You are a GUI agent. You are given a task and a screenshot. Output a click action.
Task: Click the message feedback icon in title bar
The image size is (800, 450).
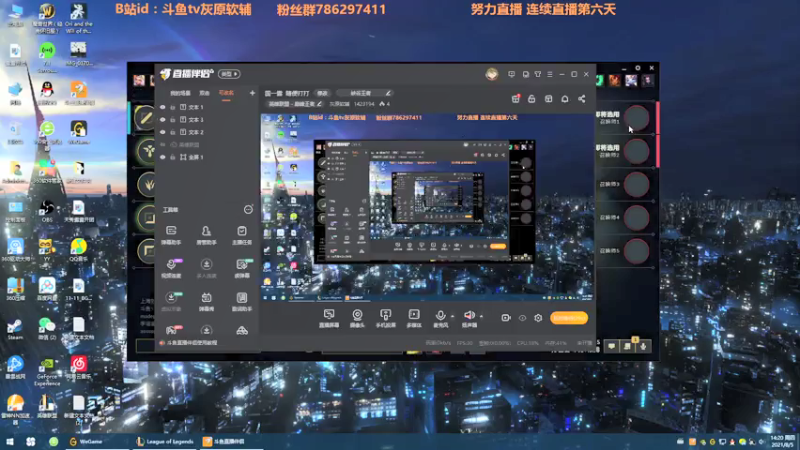coord(511,74)
